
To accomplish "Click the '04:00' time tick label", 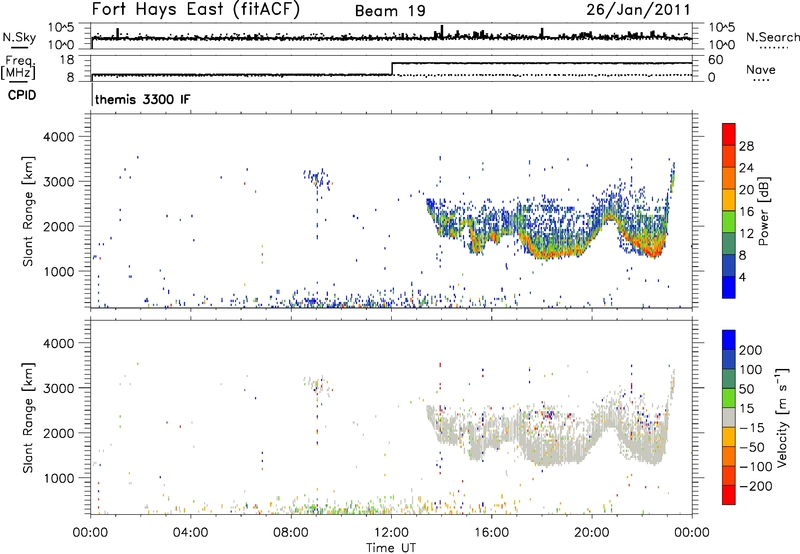I will [190, 533].
